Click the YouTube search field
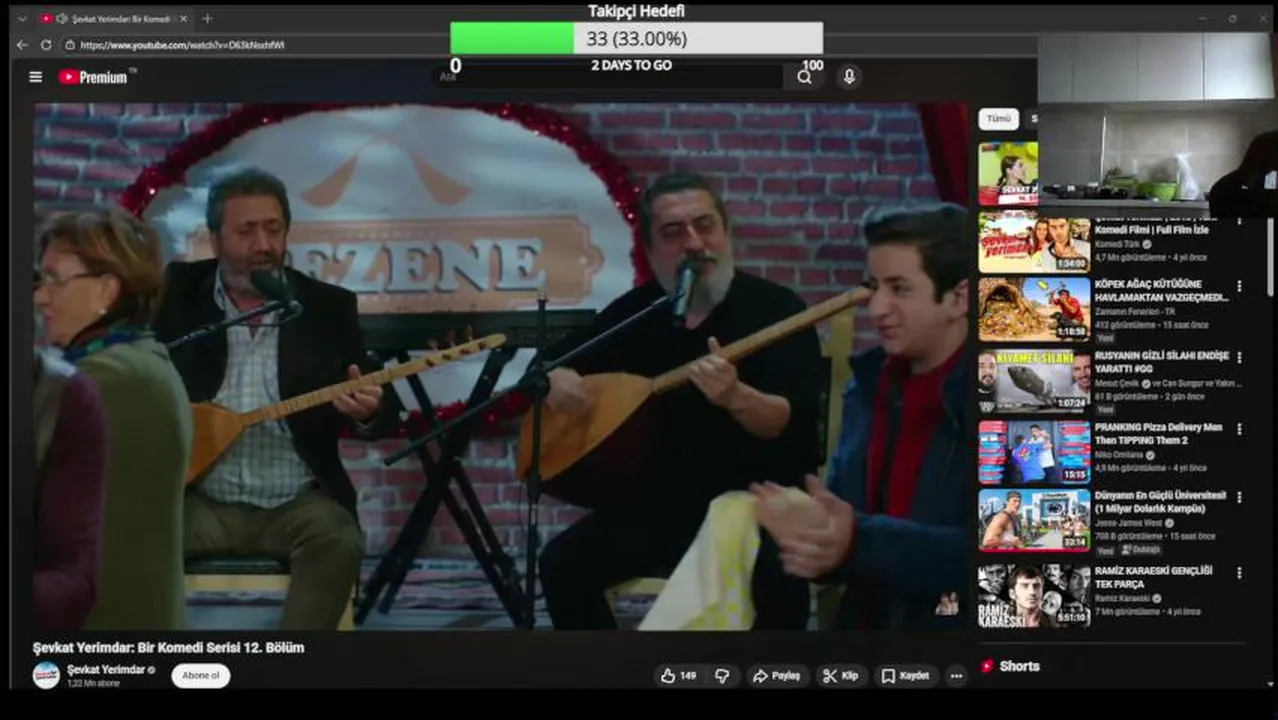 click(x=610, y=77)
